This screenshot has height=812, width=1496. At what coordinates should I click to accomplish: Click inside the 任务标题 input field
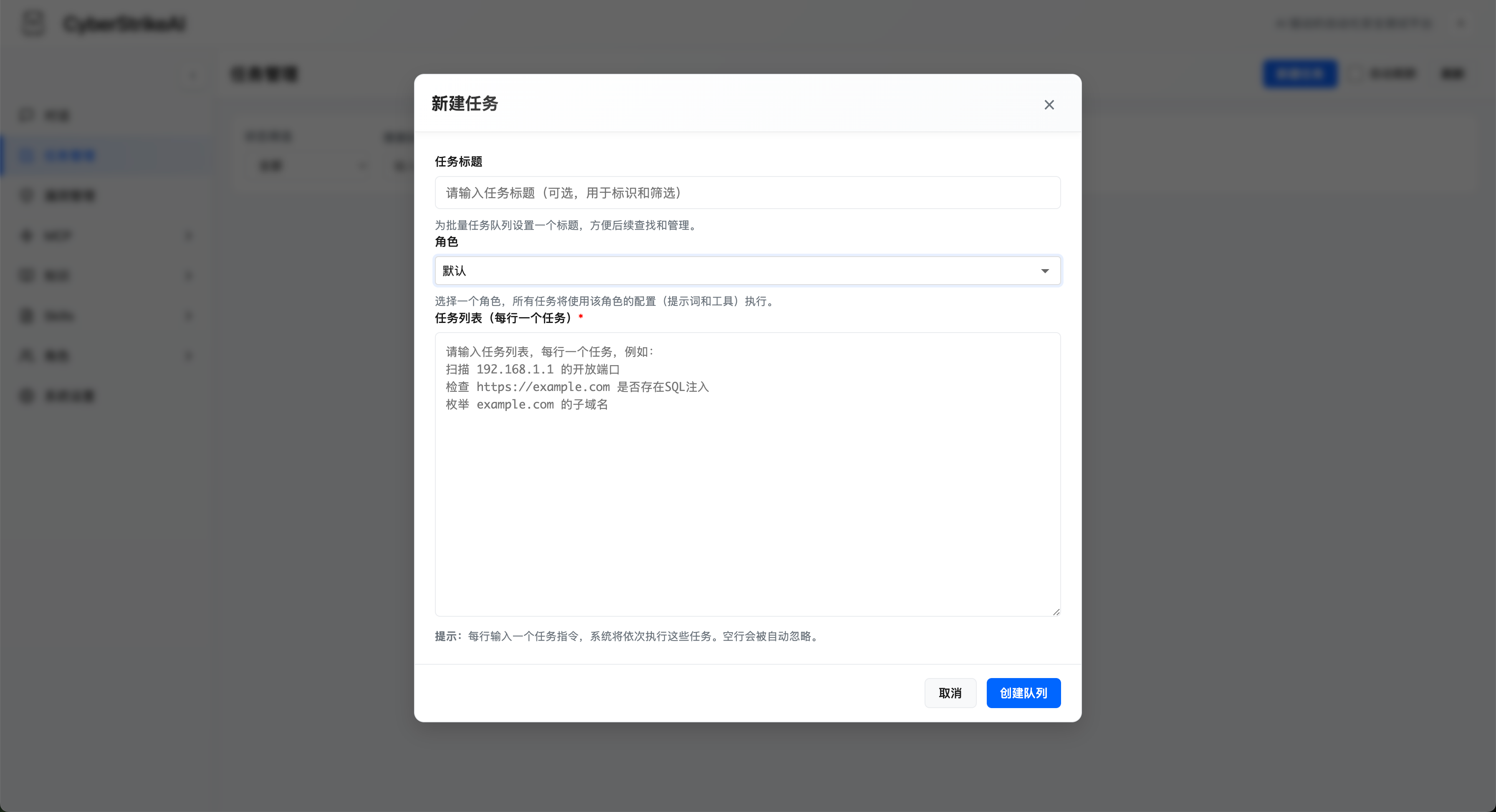point(748,193)
